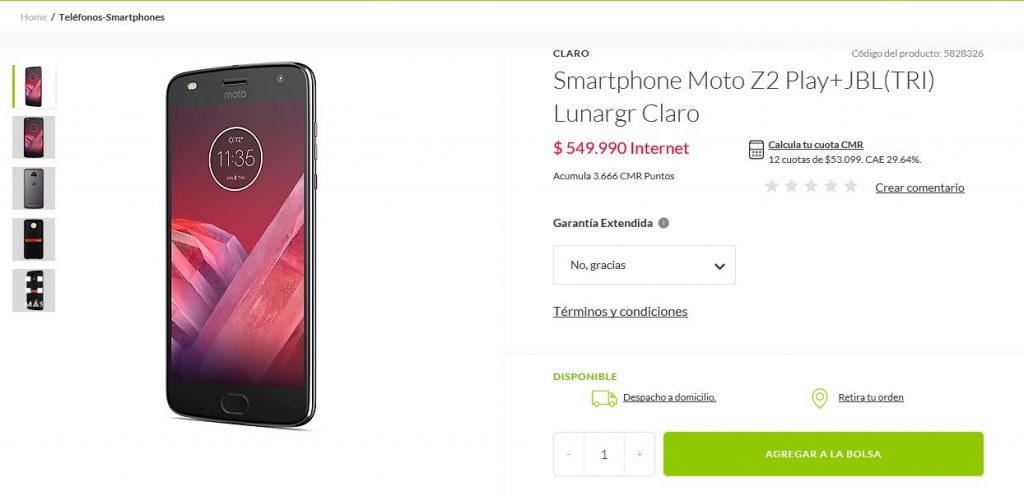Go to Home in the breadcrumb

[x=33, y=17]
